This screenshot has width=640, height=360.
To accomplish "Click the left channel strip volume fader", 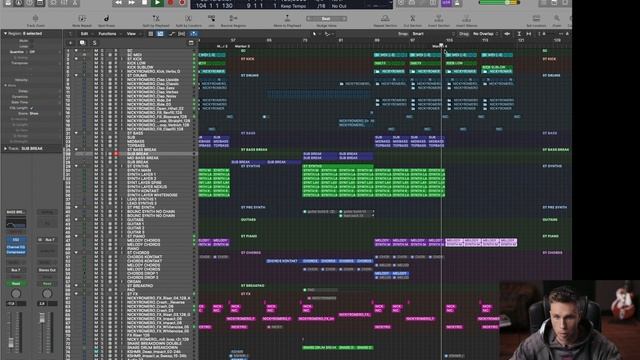I will coord(11,342).
